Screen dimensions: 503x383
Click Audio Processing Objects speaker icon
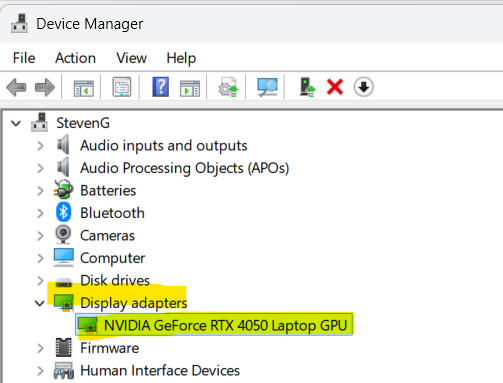pyautogui.click(x=63, y=167)
